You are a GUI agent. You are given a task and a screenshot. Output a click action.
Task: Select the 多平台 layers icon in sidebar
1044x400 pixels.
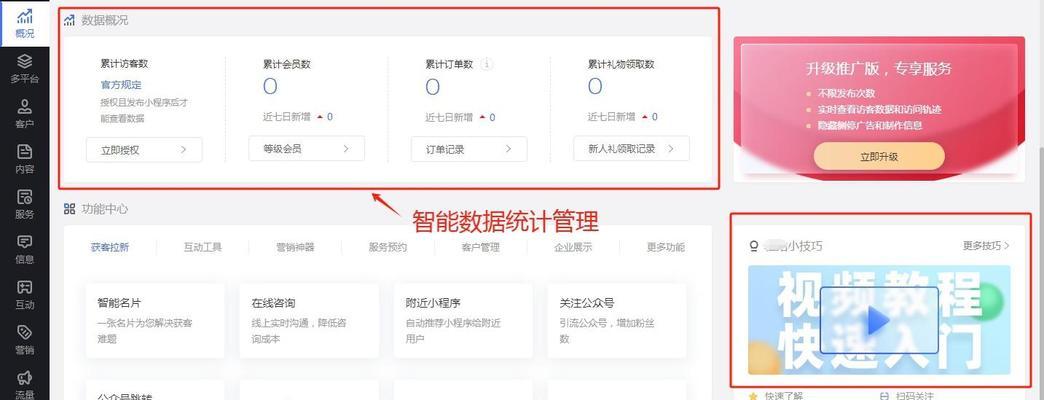pyautogui.click(x=25, y=61)
